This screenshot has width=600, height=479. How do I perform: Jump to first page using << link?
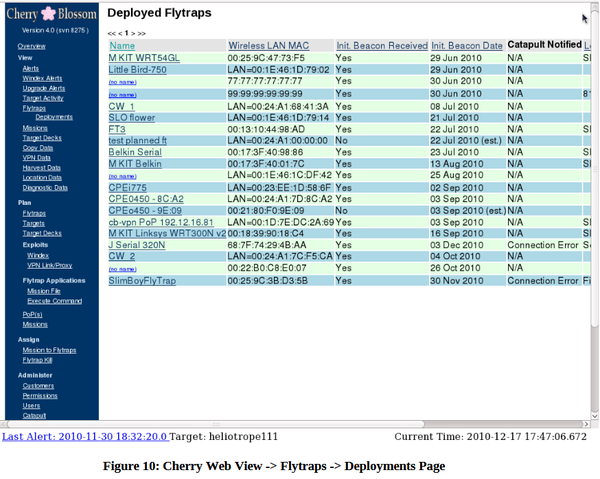pyautogui.click(x=112, y=34)
